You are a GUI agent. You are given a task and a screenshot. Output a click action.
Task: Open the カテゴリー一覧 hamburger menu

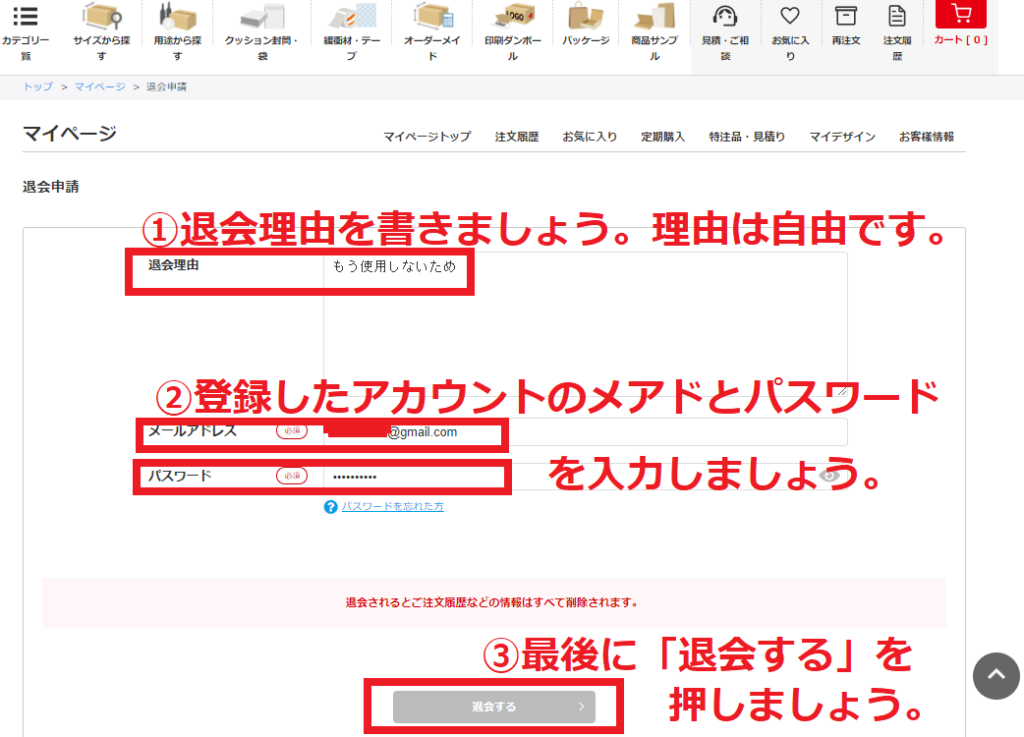25,17
